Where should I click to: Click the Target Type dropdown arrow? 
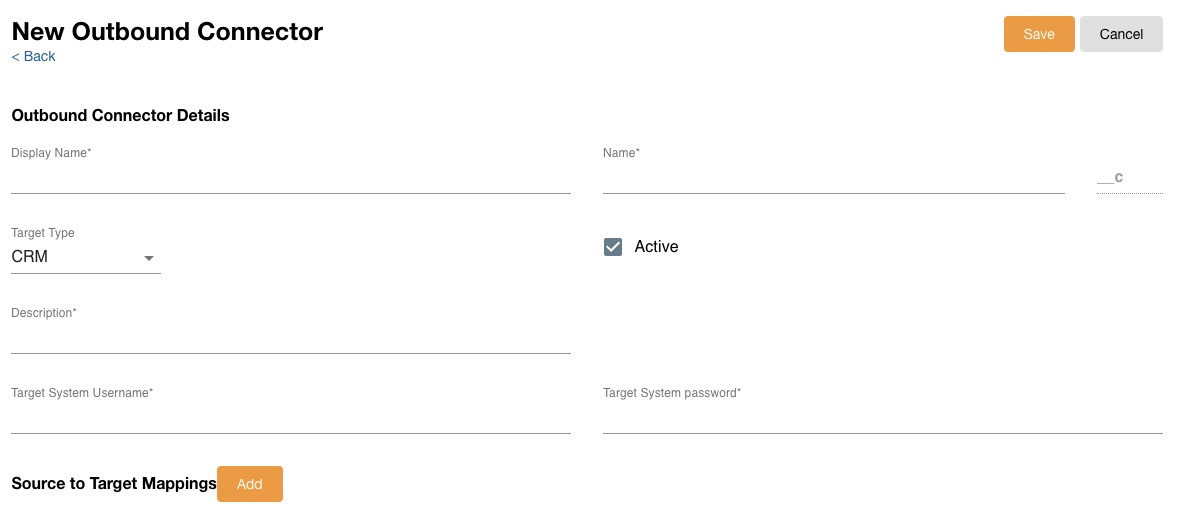[x=149, y=258]
